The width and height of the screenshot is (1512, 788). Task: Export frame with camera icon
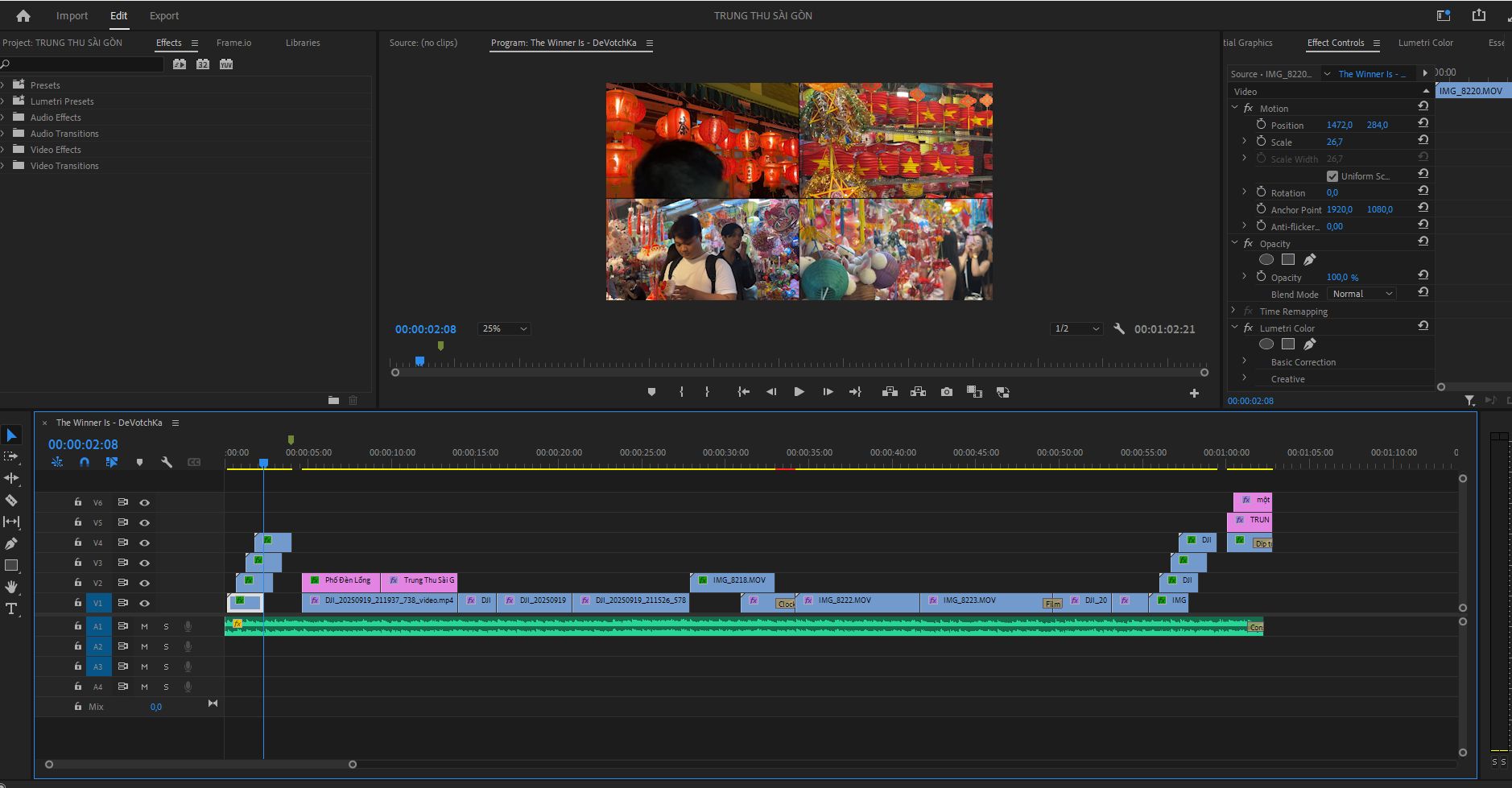tap(947, 392)
